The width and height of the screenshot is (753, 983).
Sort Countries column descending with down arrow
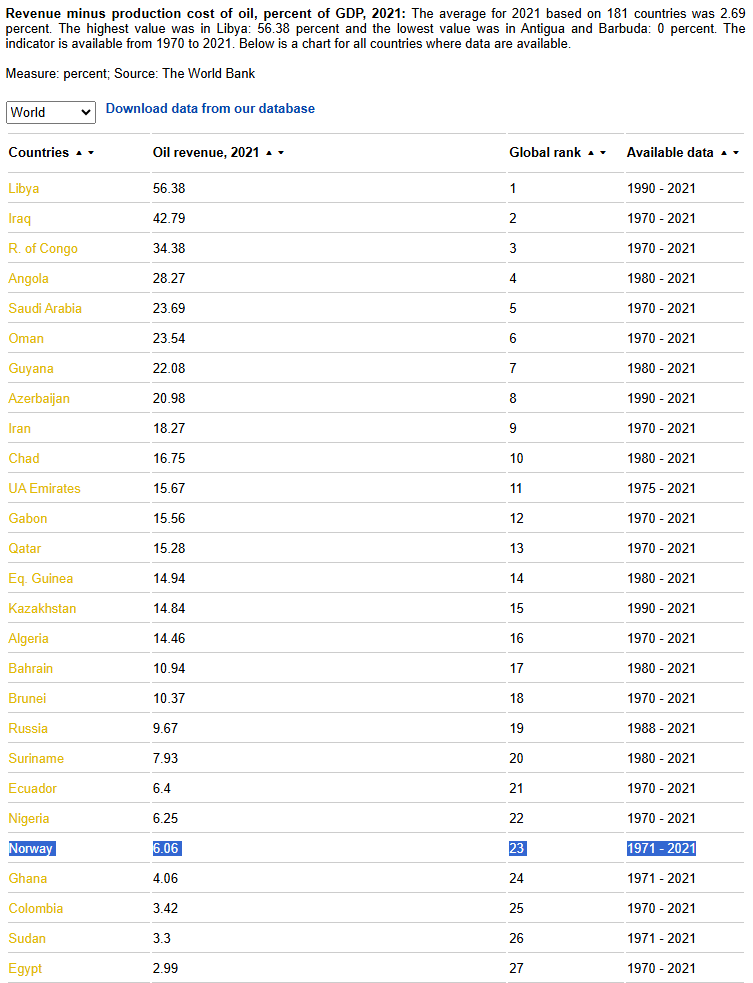point(91,153)
